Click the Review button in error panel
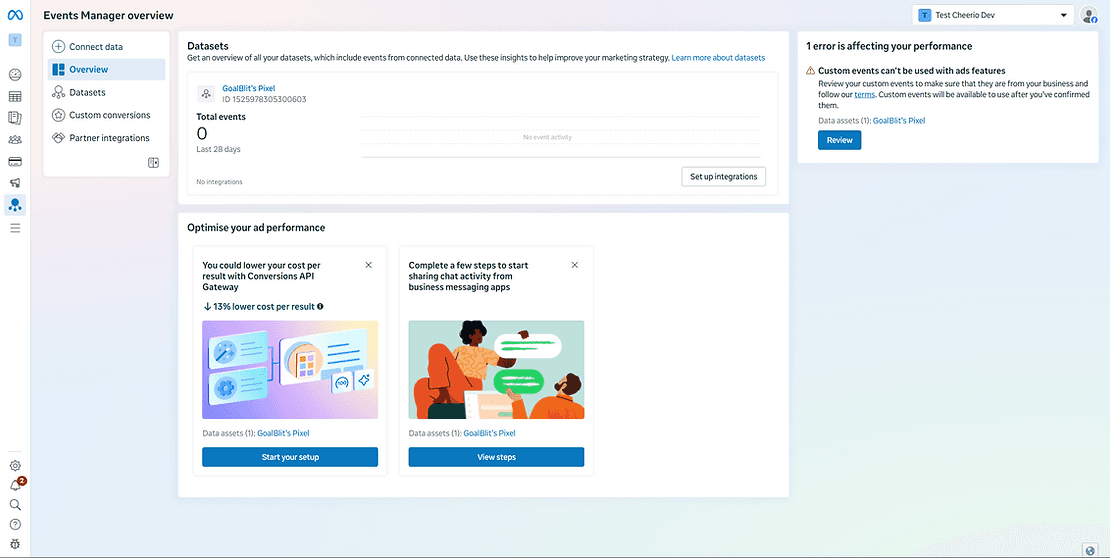 click(x=840, y=140)
